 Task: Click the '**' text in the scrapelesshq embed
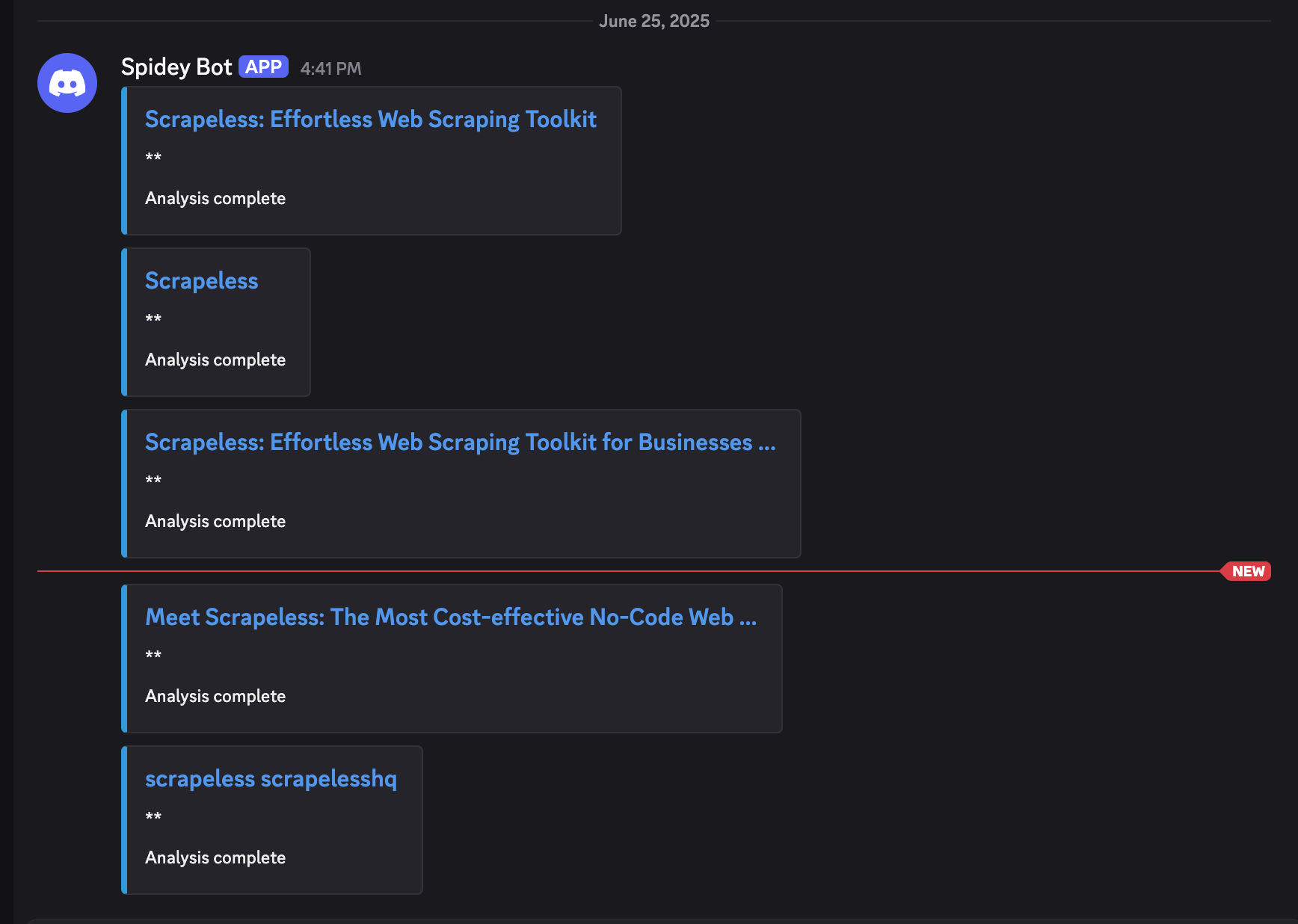coord(153,816)
